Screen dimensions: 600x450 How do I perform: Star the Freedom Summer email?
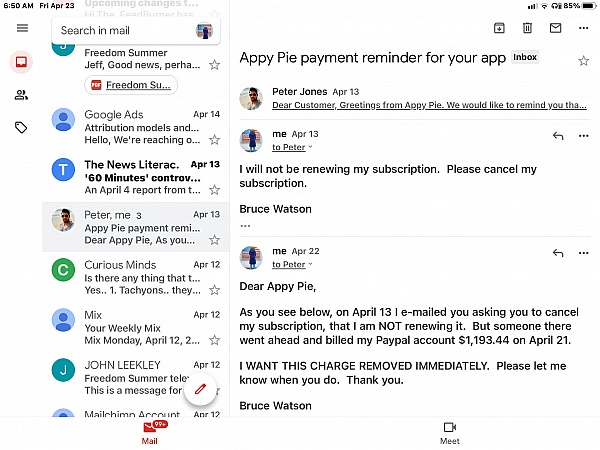tap(214, 65)
